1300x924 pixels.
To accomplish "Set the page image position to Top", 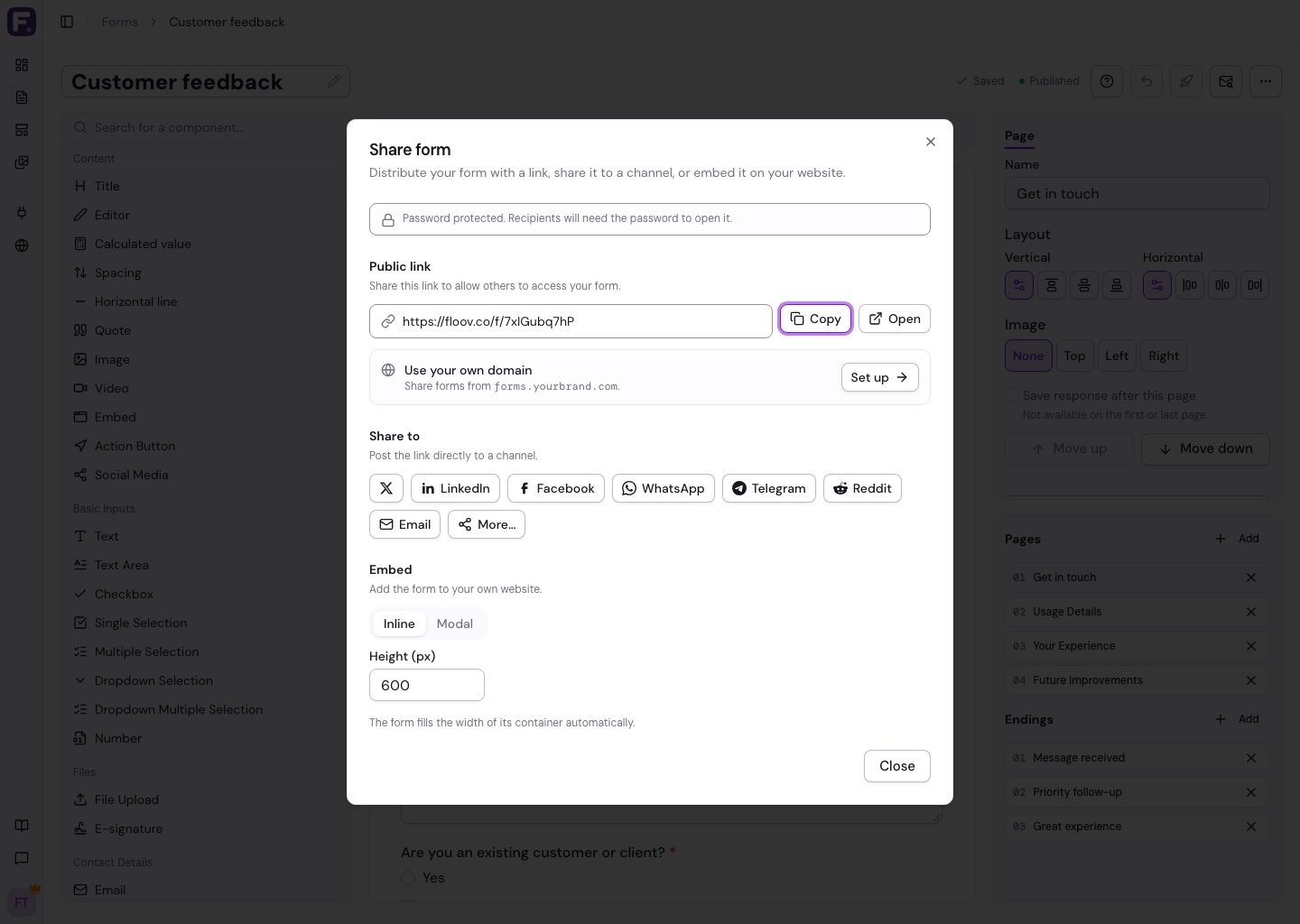I will (1074, 356).
